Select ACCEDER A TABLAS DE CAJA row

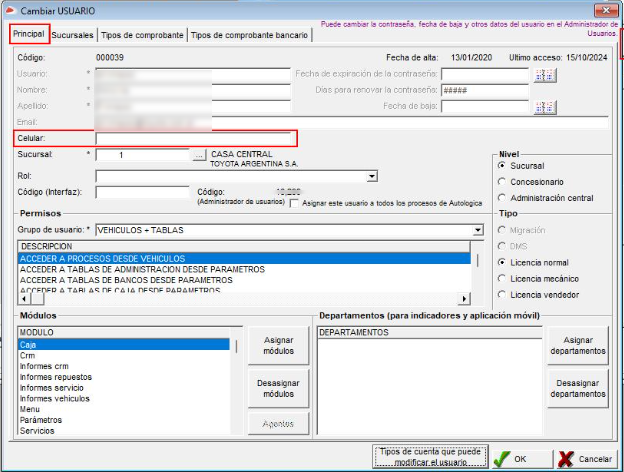pyautogui.click(x=244, y=290)
